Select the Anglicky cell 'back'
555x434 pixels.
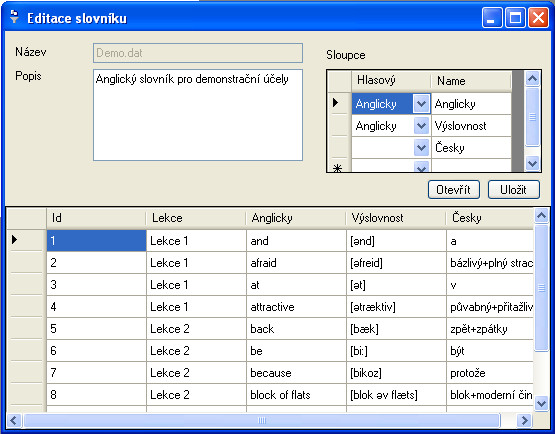pyautogui.click(x=296, y=329)
